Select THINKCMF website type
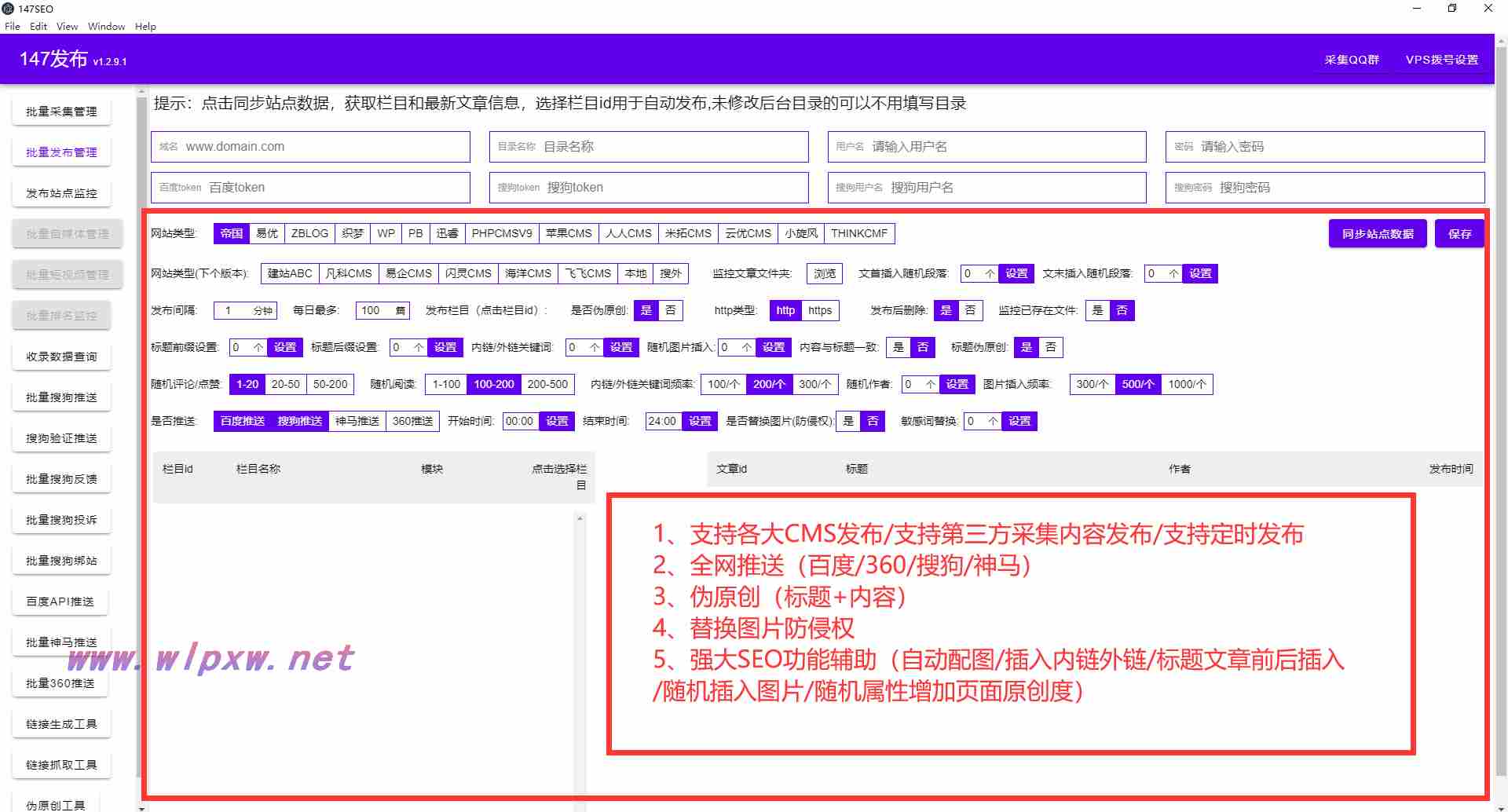The image size is (1508, 812). point(859,233)
